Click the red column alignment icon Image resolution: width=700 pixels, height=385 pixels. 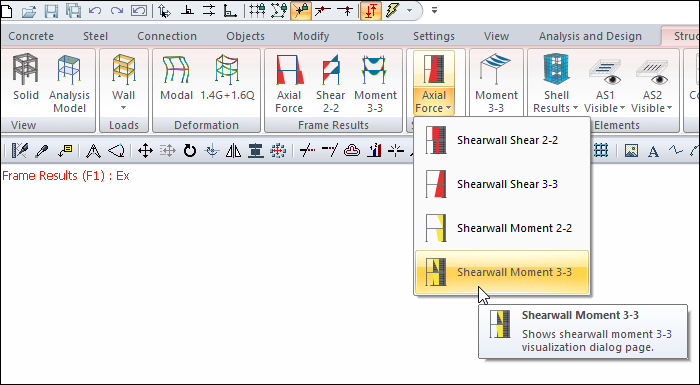point(256,151)
